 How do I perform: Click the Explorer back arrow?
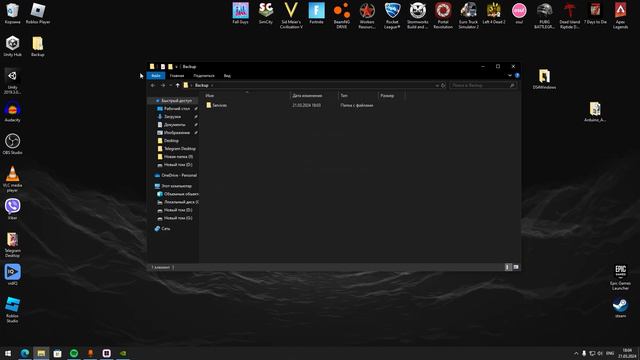153,85
